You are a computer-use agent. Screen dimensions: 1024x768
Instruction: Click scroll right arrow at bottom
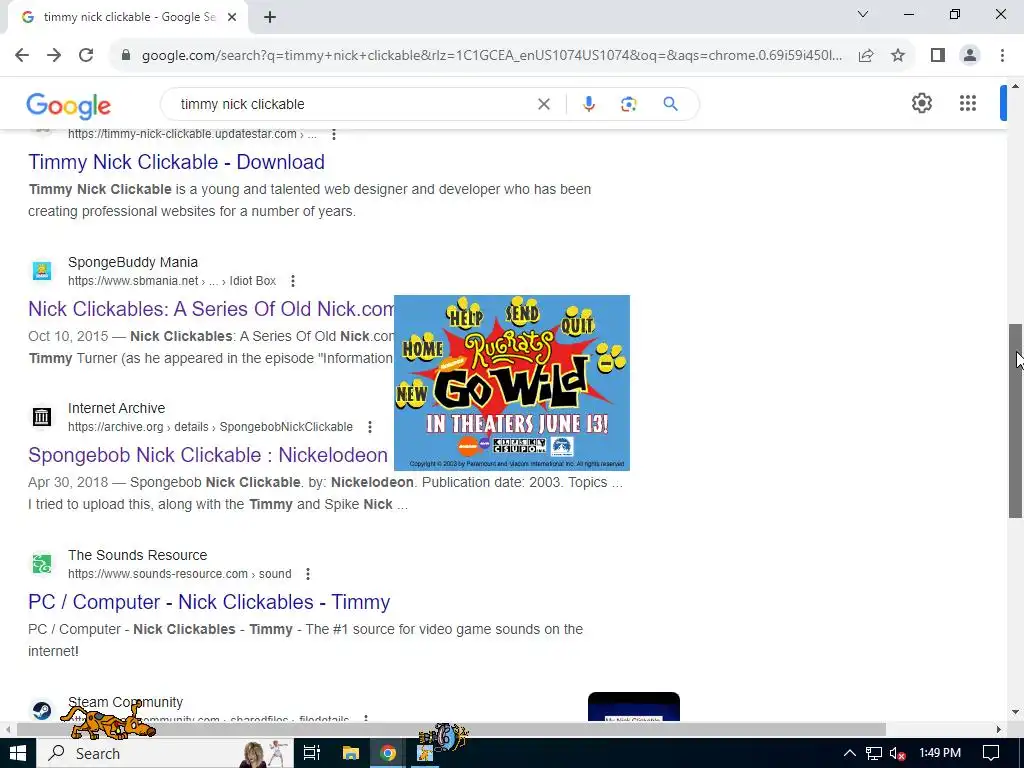(999, 729)
